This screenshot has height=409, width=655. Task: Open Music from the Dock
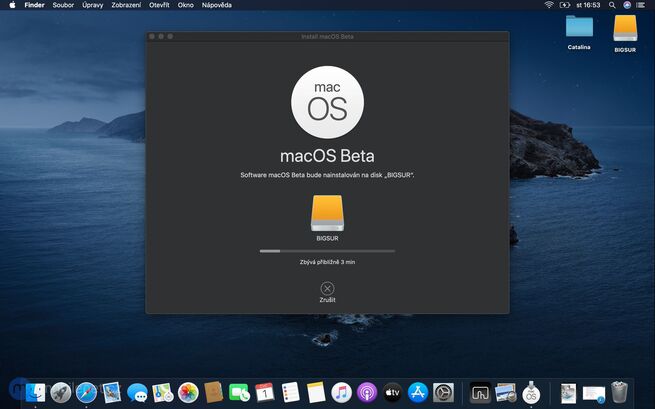tap(341, 393)
